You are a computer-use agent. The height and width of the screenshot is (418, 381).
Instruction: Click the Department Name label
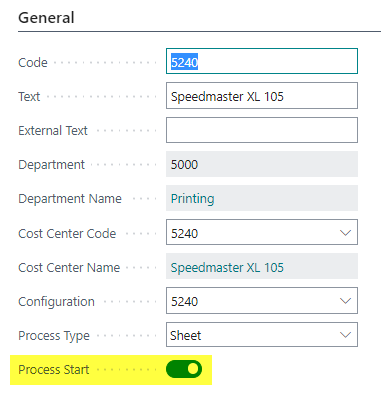(70, 199)
